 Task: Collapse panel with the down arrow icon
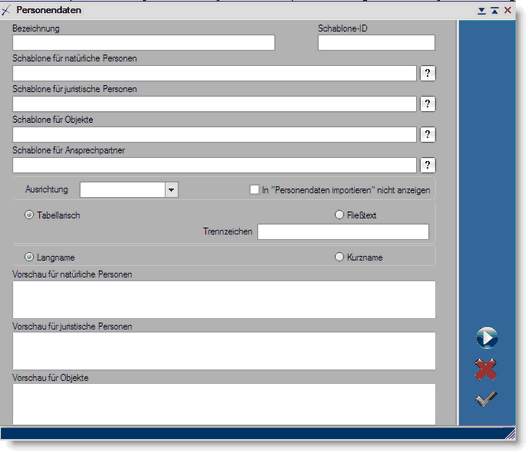482,11
